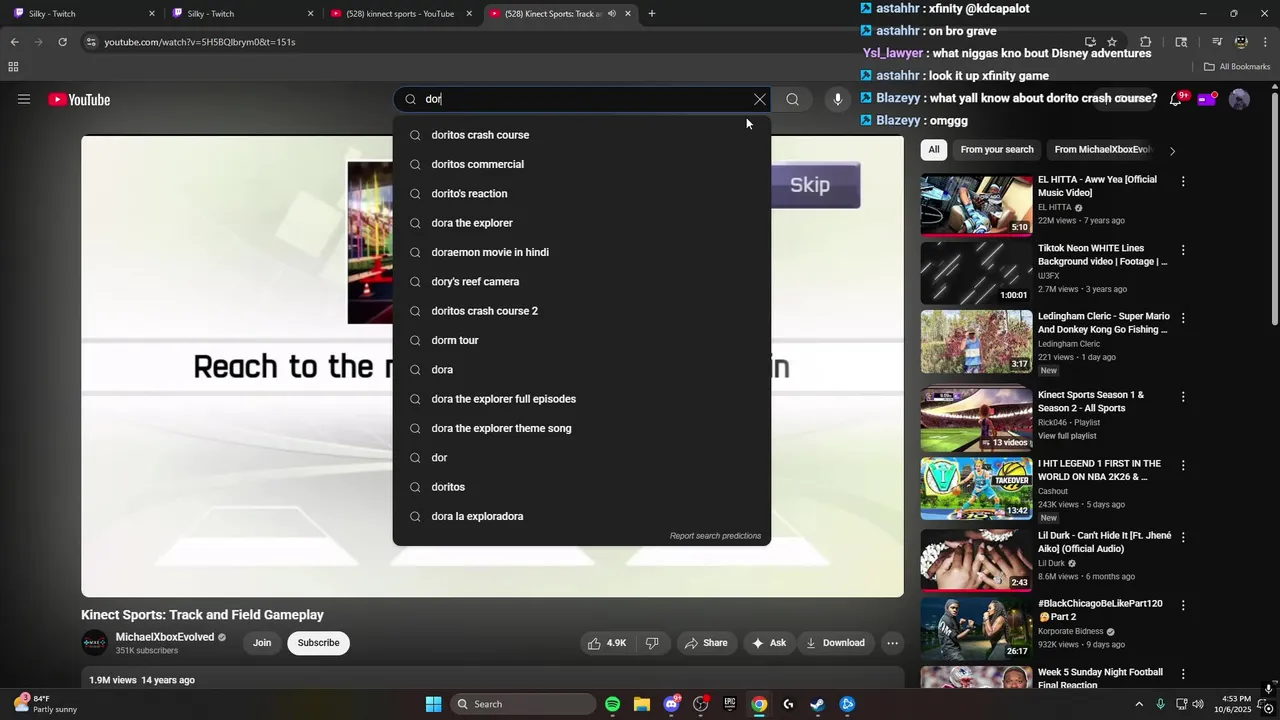Open the YouTube account avatar menu

[x=1239, y=99]
